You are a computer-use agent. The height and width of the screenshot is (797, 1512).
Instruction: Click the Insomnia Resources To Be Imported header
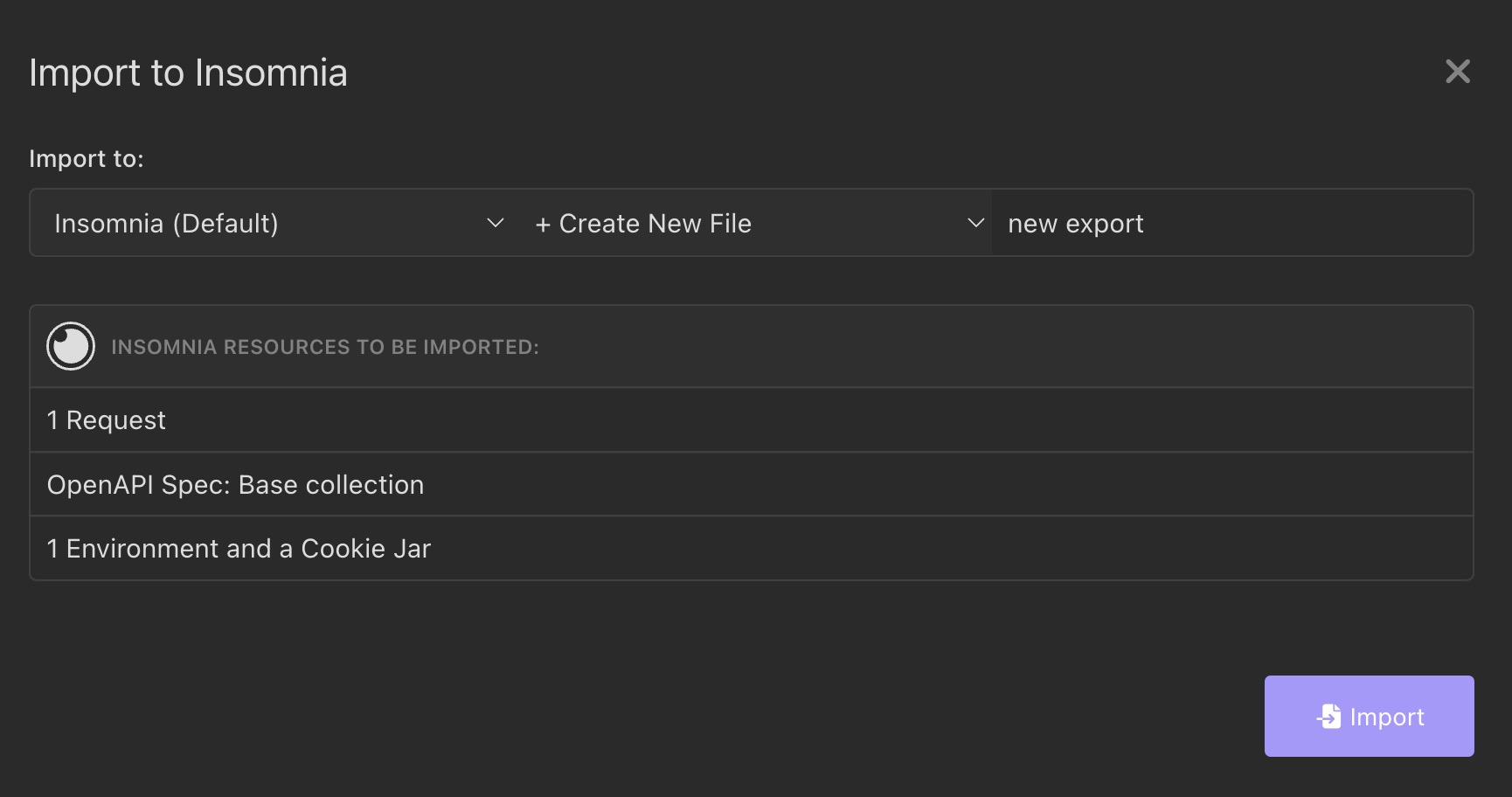324,346
